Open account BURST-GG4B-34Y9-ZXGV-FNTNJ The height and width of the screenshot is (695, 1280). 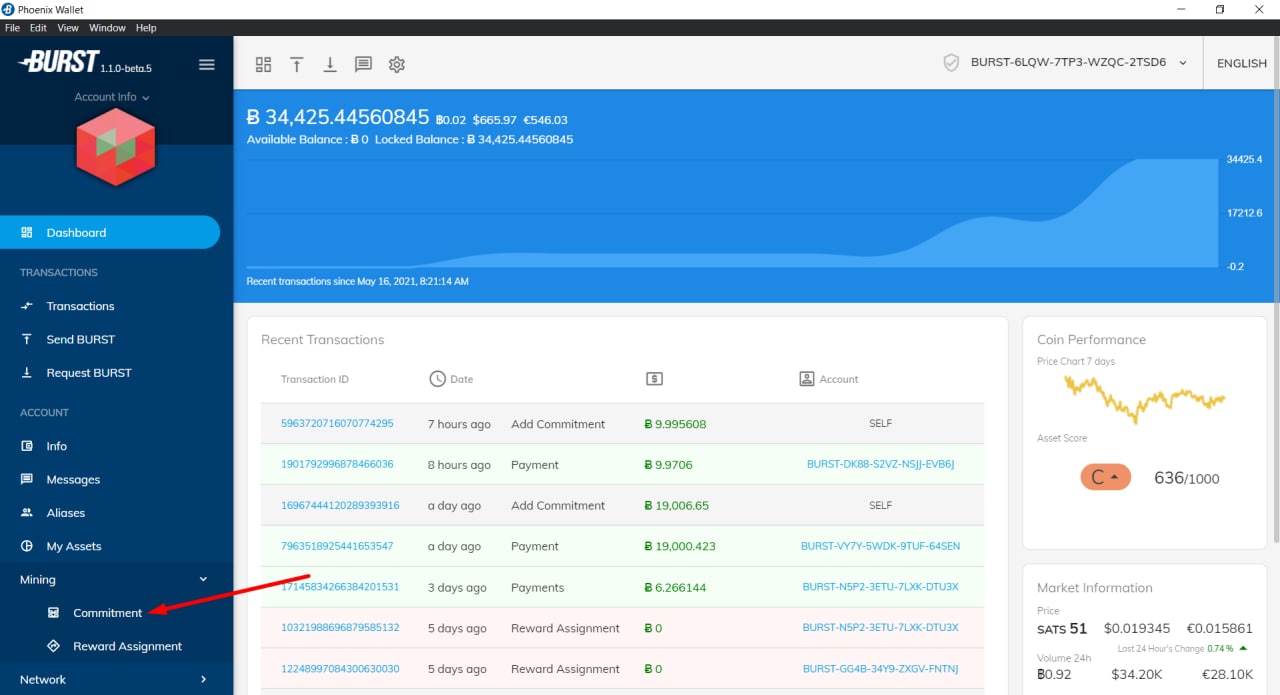click(880, 669)
